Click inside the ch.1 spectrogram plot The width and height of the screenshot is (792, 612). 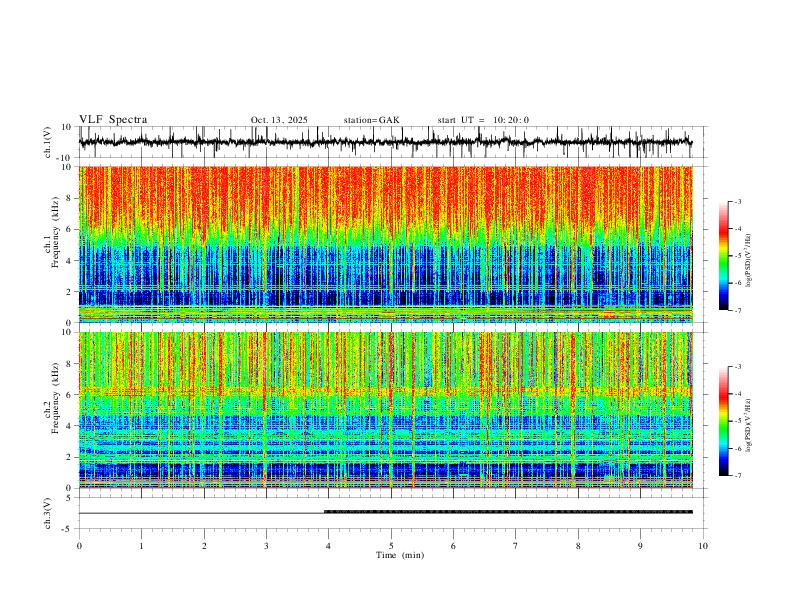coord(385,244)
